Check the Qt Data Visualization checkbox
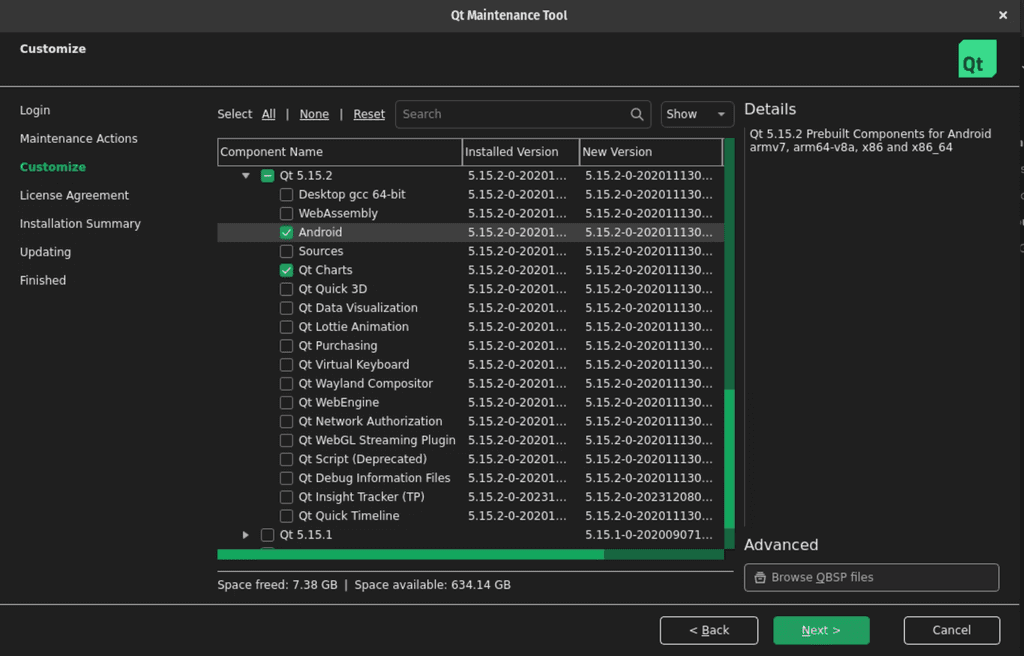The width and height of the screenshot is (1024, 656). pos(286,308)
